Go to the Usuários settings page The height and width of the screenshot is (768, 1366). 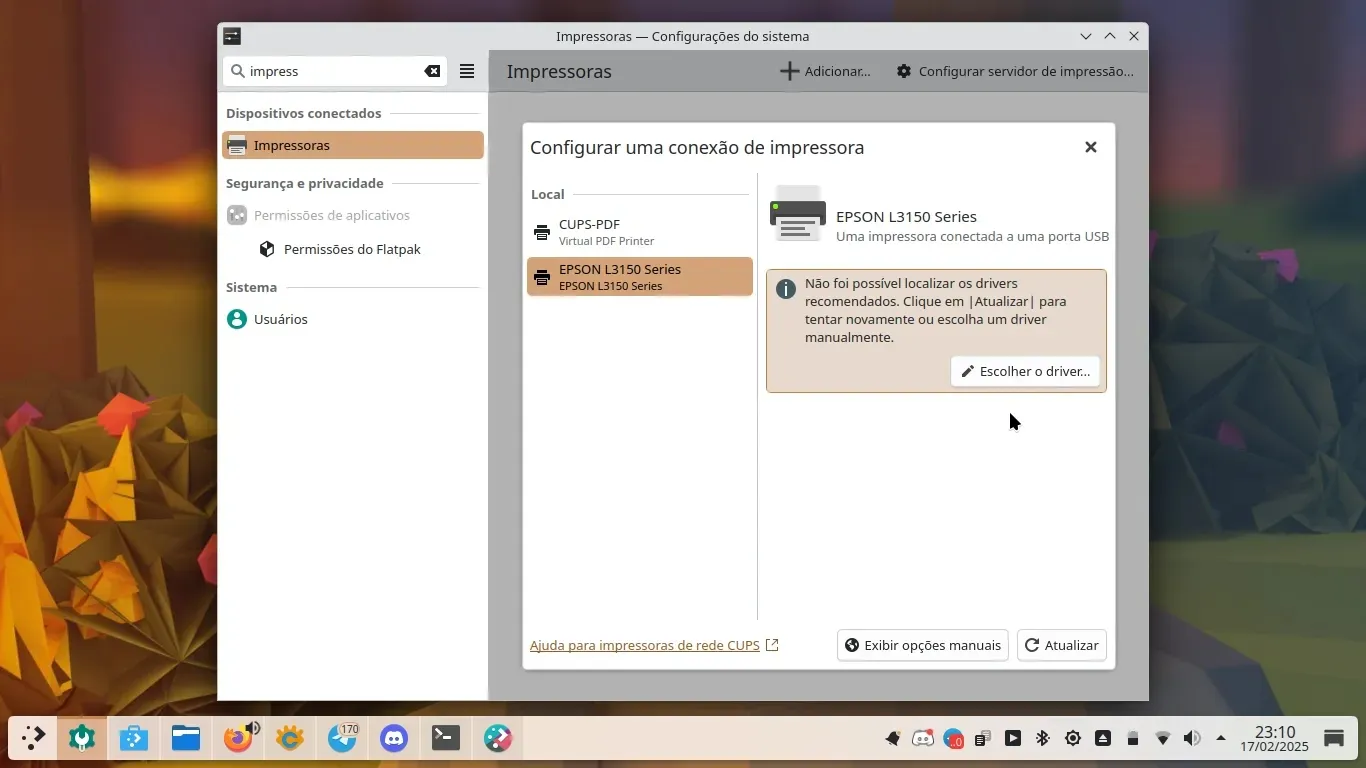click(x=280, y=319)
